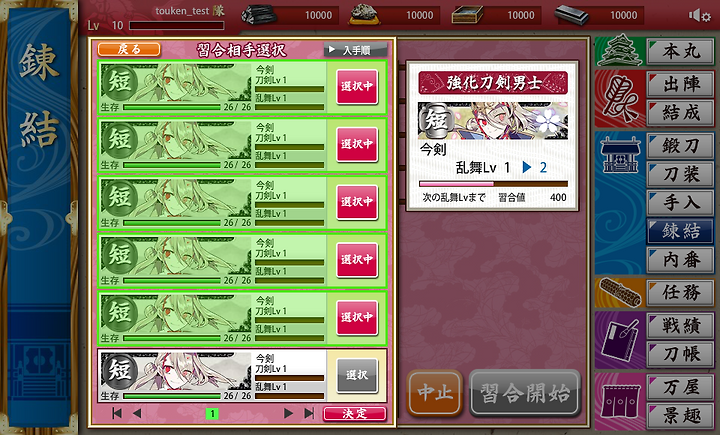
Task: Open the 出陣 menu
Action: (x=681, y=84)
